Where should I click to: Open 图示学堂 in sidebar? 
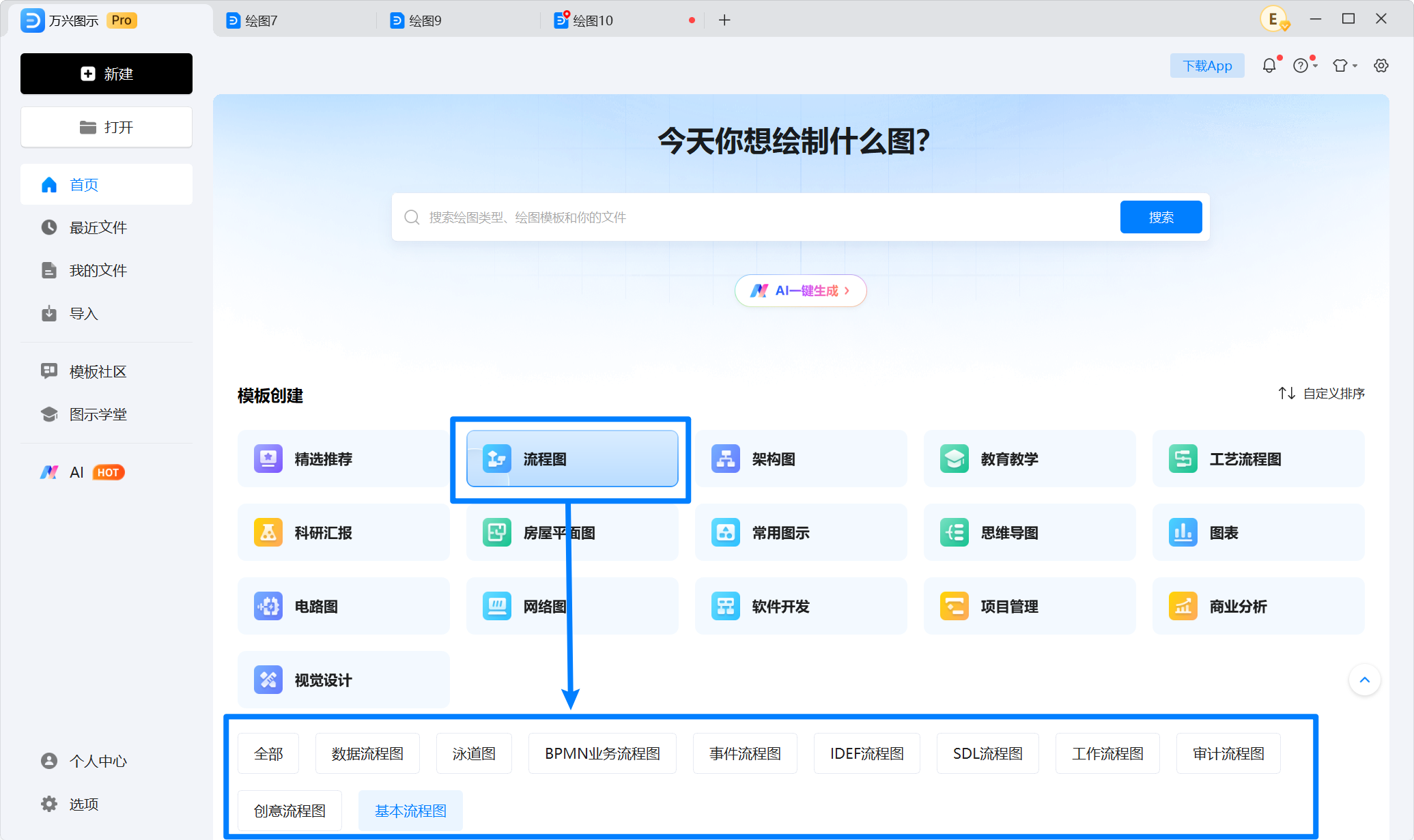tap(107, 414)
